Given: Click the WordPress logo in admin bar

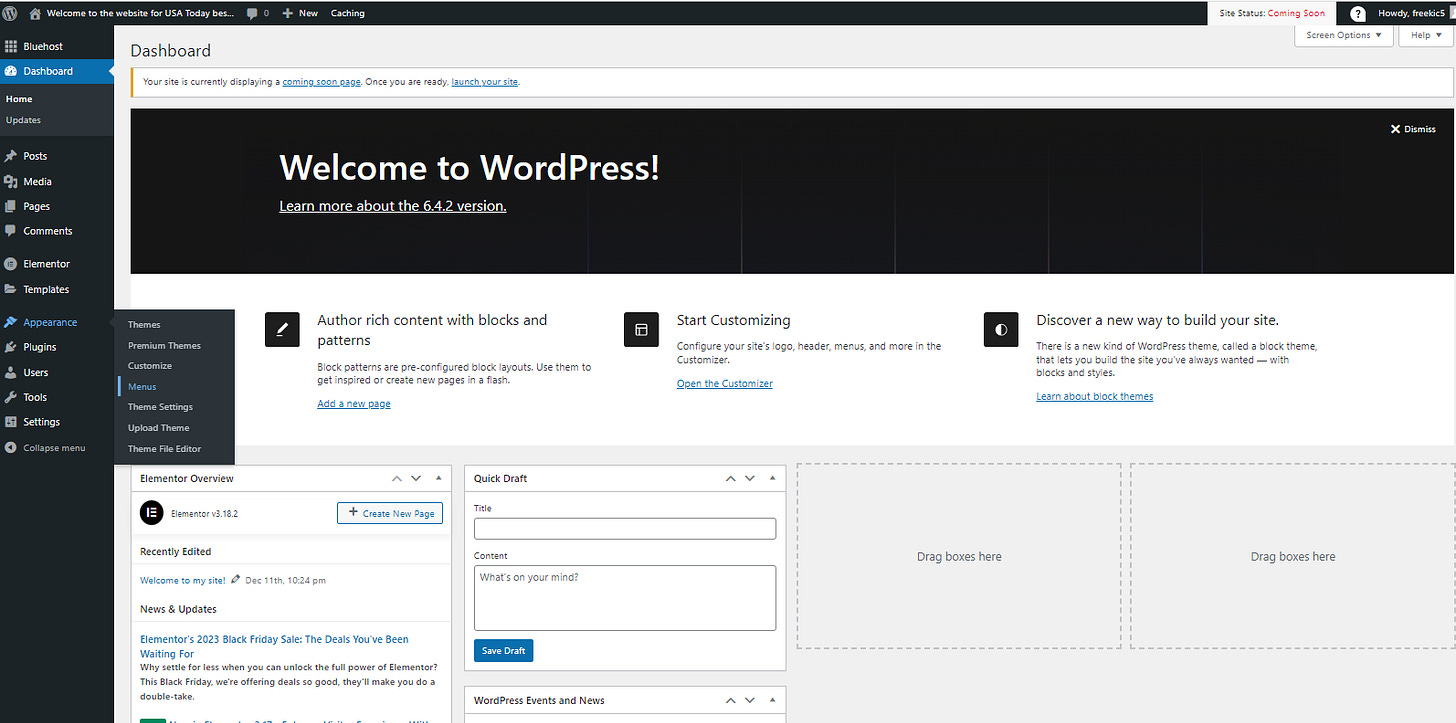Looking at the screenshot, I should click(x=10, y=13).
